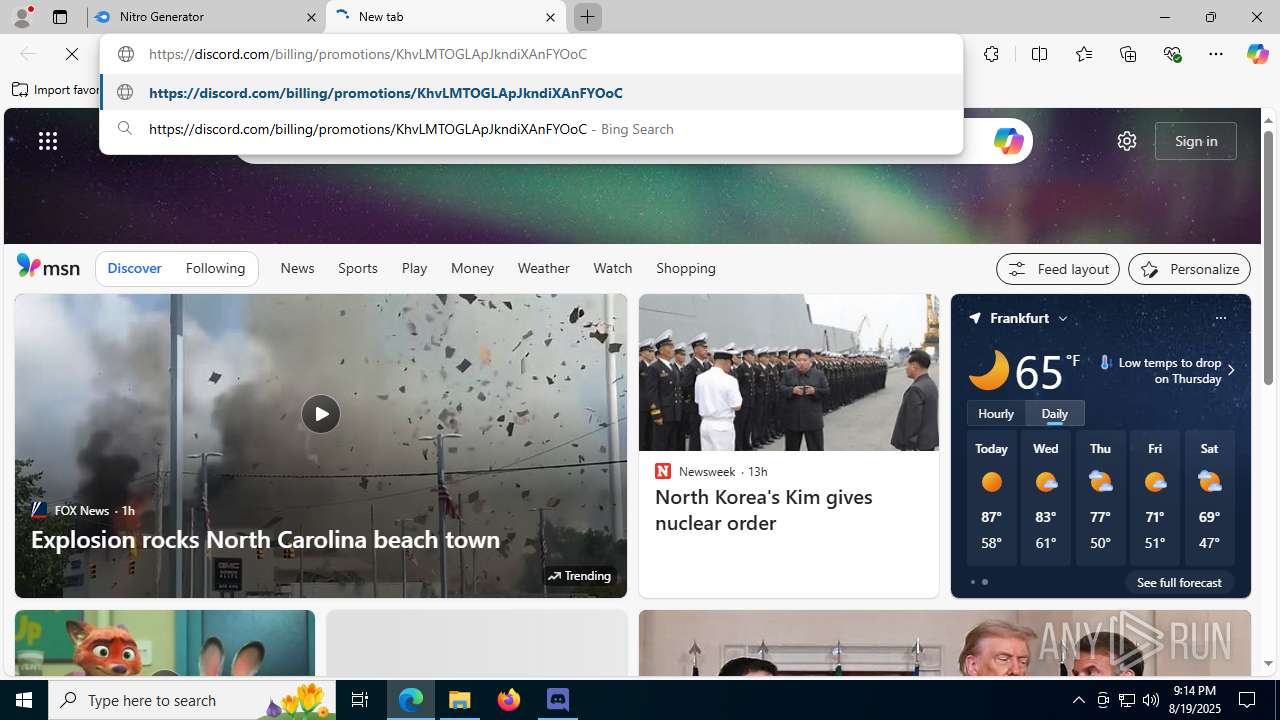Open the Play category
Image resolution: width=1280 pixels, height=720 pixels.
(x=414, y=268)
